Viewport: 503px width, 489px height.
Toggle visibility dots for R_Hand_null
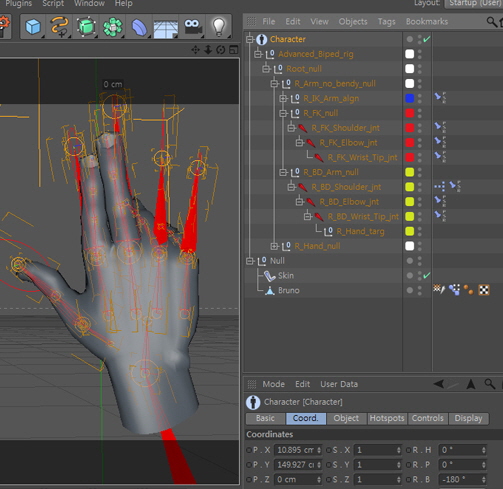[420, 246]
